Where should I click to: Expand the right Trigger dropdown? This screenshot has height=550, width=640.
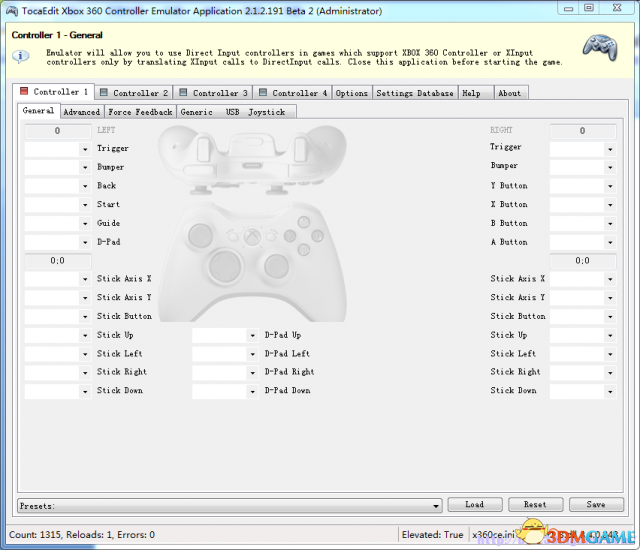(610, 149)
